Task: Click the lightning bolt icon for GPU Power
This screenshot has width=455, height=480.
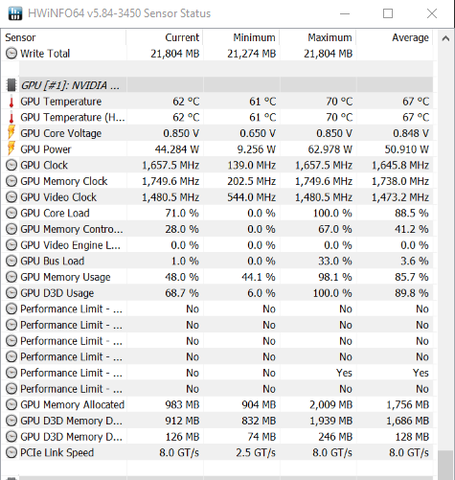Action: pos(11,149)
